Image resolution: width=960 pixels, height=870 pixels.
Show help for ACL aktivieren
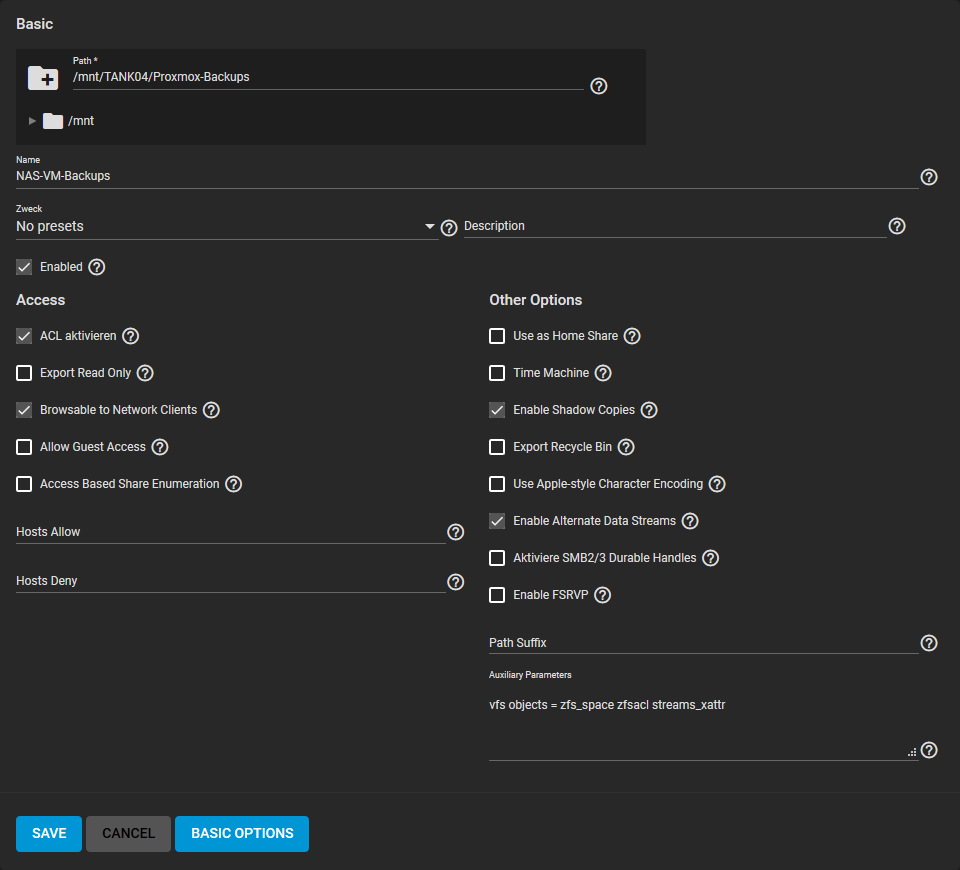[130, 336]
